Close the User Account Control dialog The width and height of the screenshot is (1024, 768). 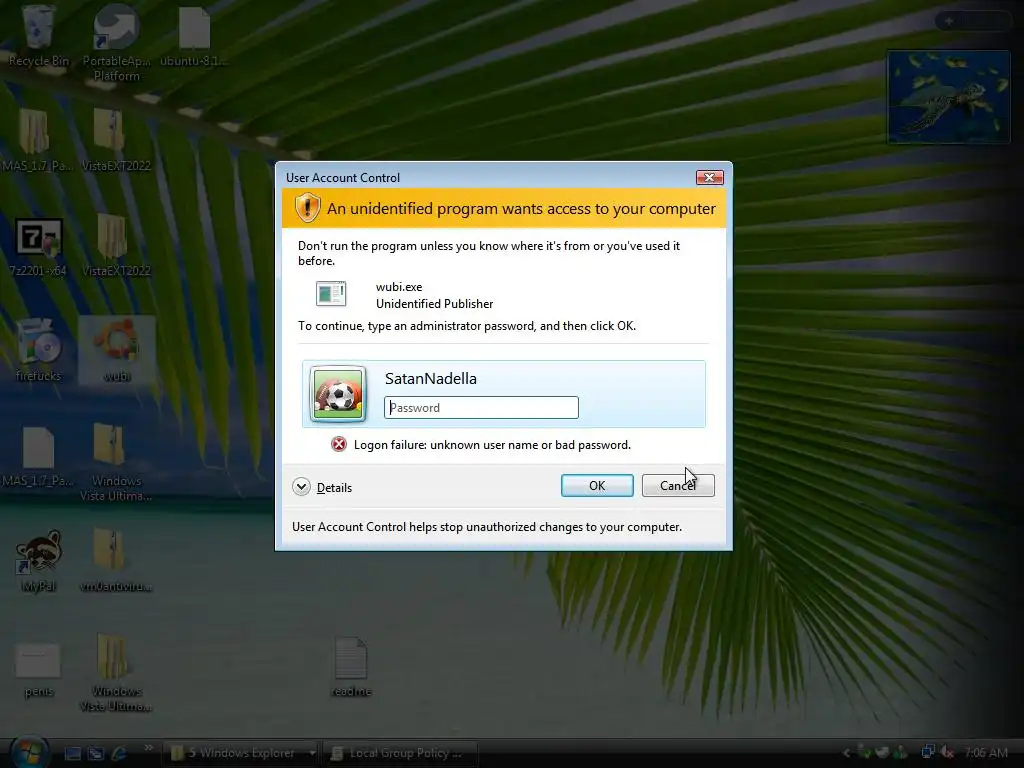(709, 178)
